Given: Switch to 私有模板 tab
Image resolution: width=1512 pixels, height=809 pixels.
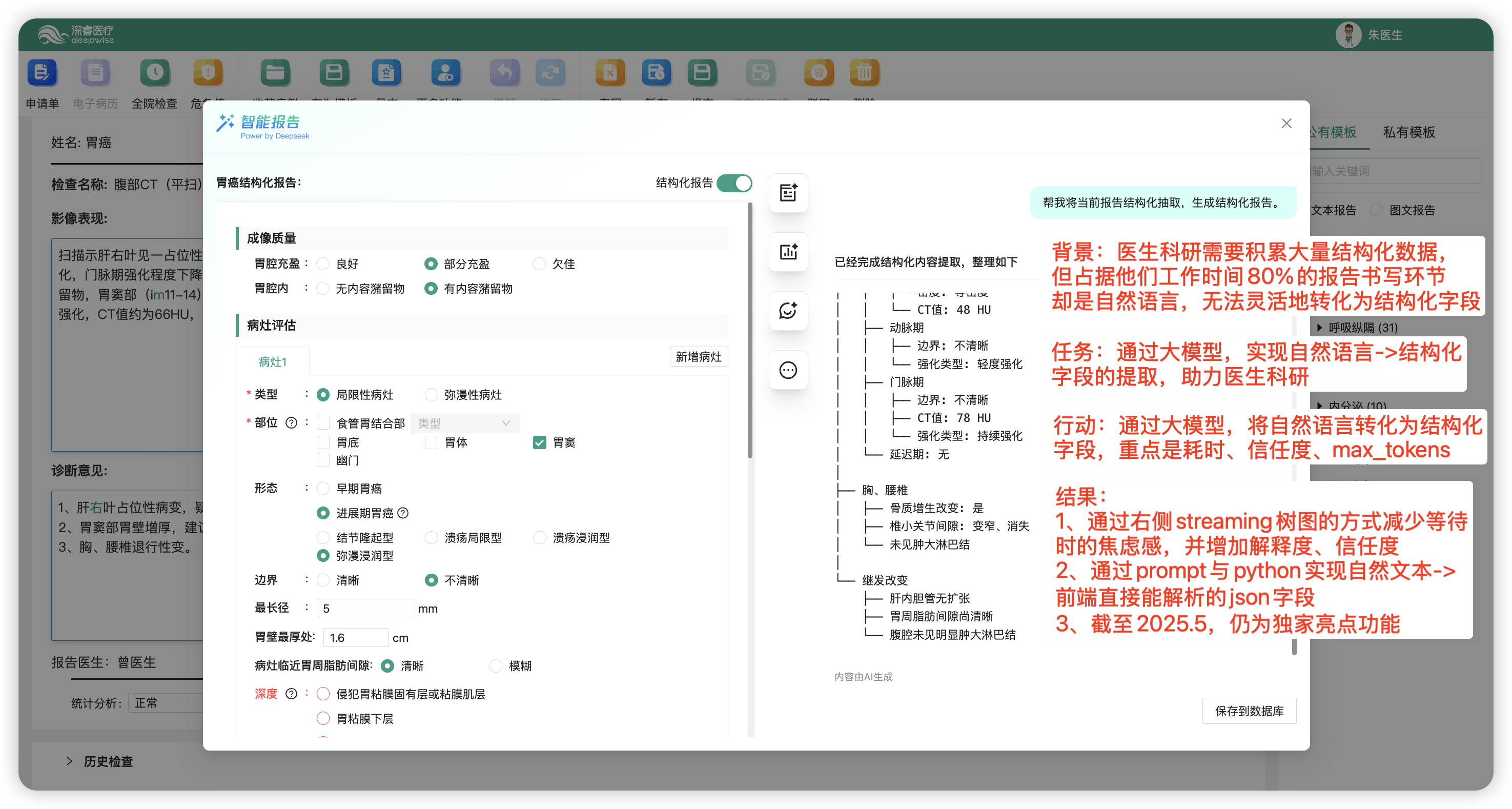Looking at the screenshot, I should click(1408, 132).
